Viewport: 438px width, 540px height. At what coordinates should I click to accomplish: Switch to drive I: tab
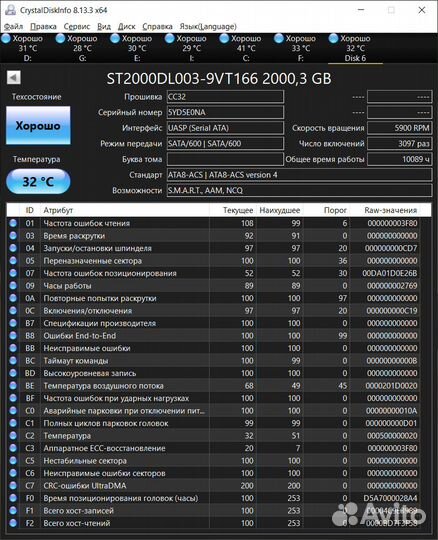point(191,48)
